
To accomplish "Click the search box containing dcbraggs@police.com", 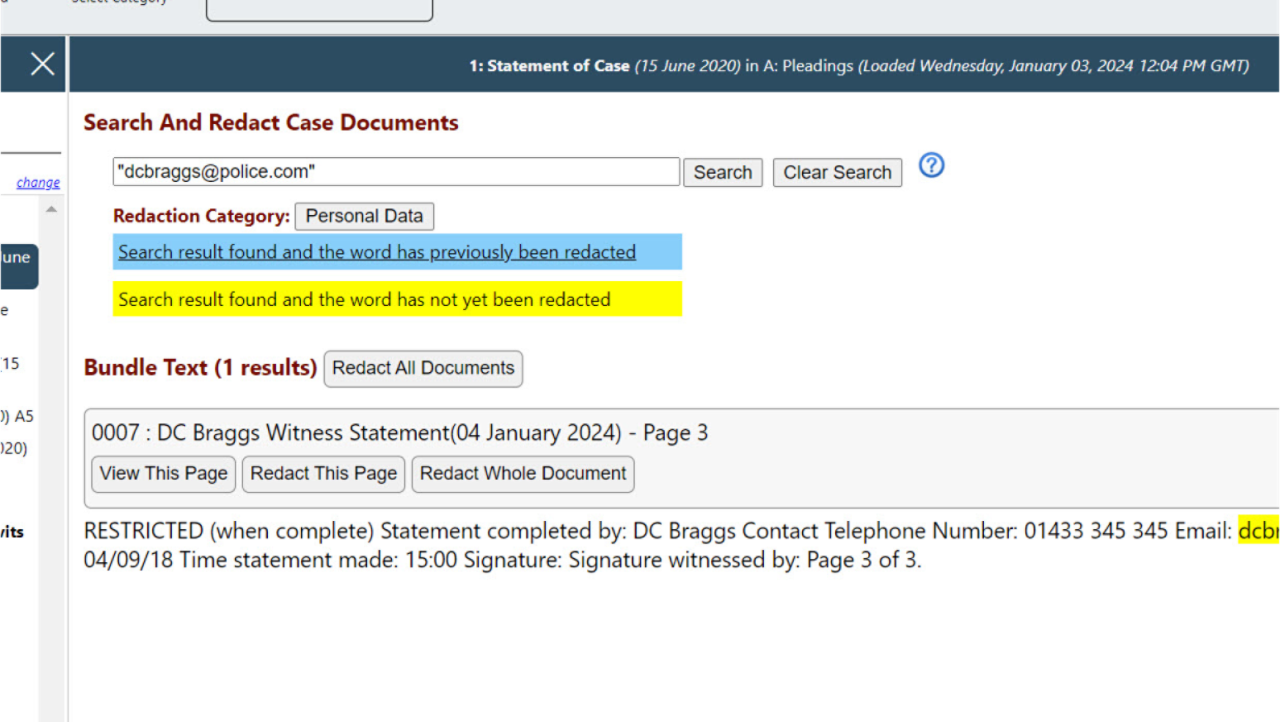I will (x=396, y=172).
